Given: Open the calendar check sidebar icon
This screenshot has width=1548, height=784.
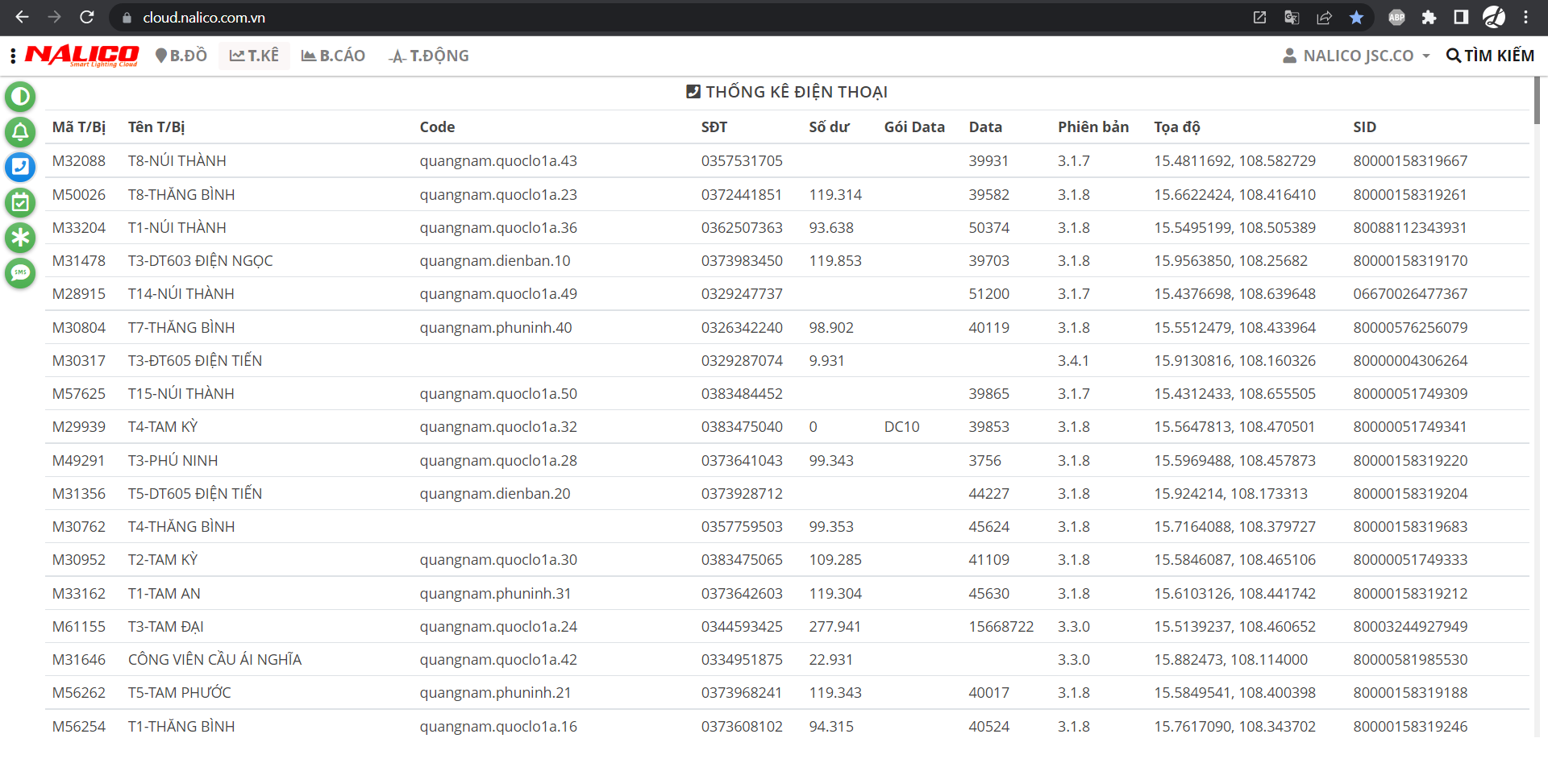Looking at the screenshot, I should 20,202.
